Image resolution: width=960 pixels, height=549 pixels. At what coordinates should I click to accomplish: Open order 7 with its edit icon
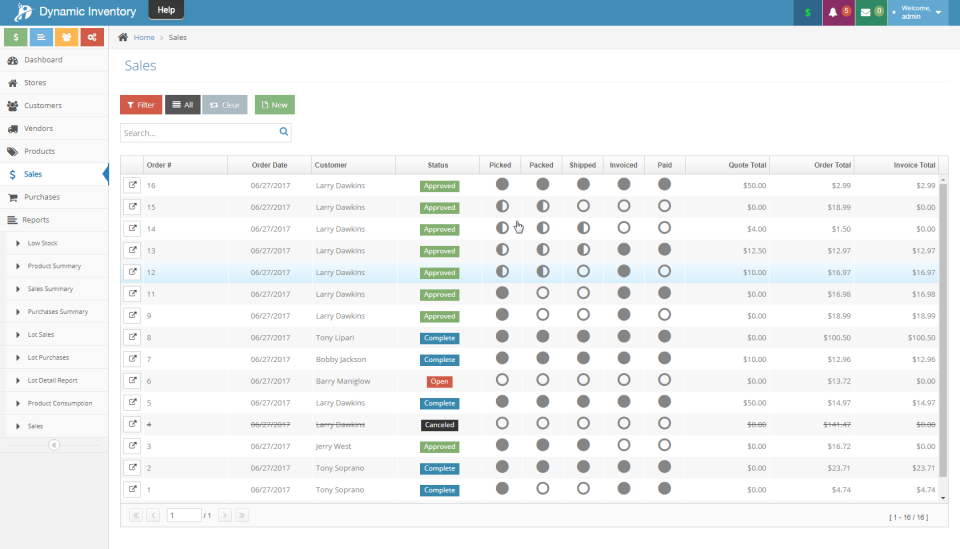tap(132, 359)
